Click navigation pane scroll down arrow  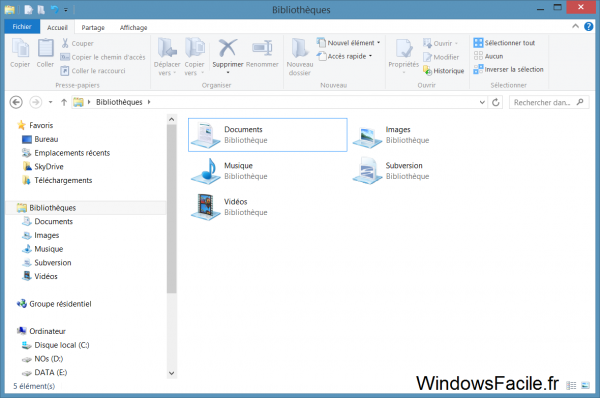coord(171,373)
